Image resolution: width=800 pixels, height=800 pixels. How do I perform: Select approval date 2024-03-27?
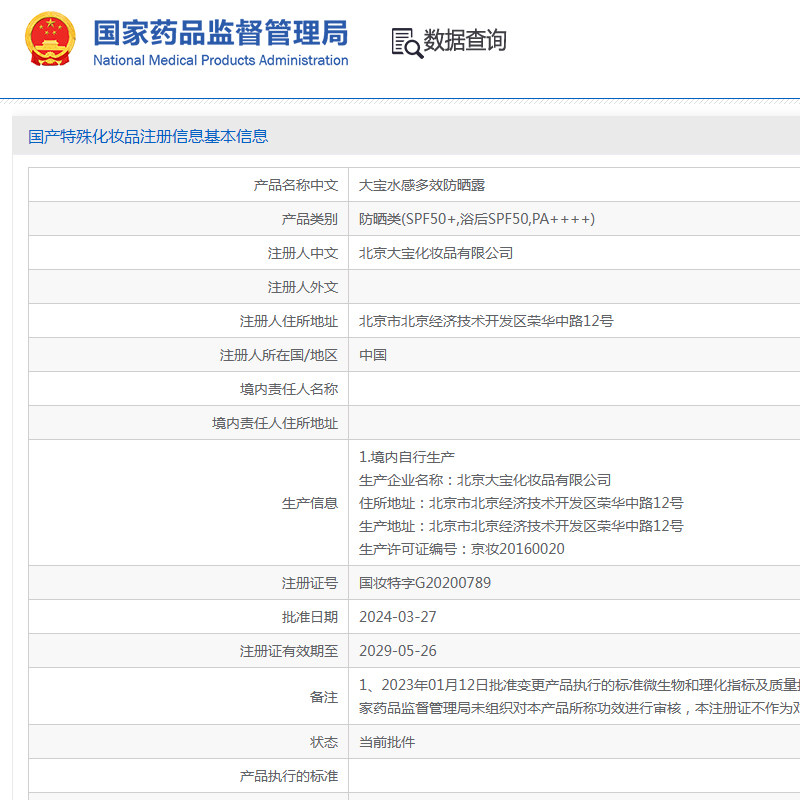[398, 617]
